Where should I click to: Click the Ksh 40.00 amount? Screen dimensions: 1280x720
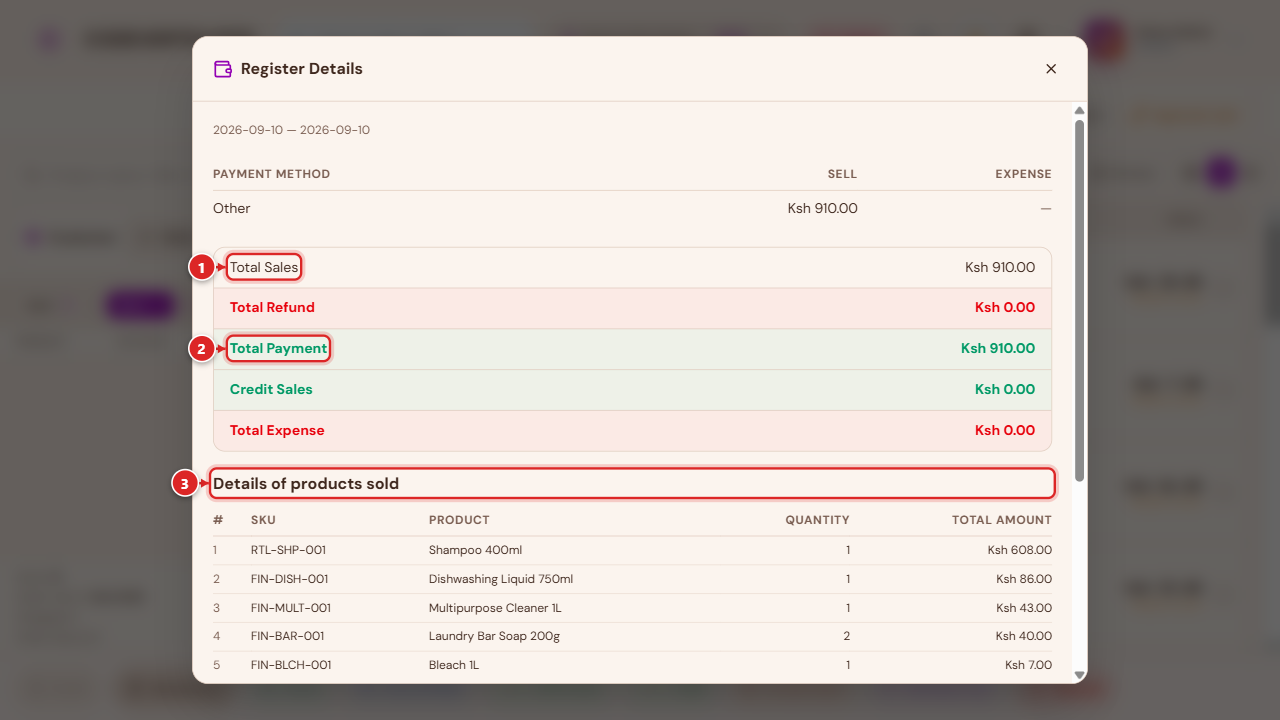pyautogui.click(x=1024, y=636)
